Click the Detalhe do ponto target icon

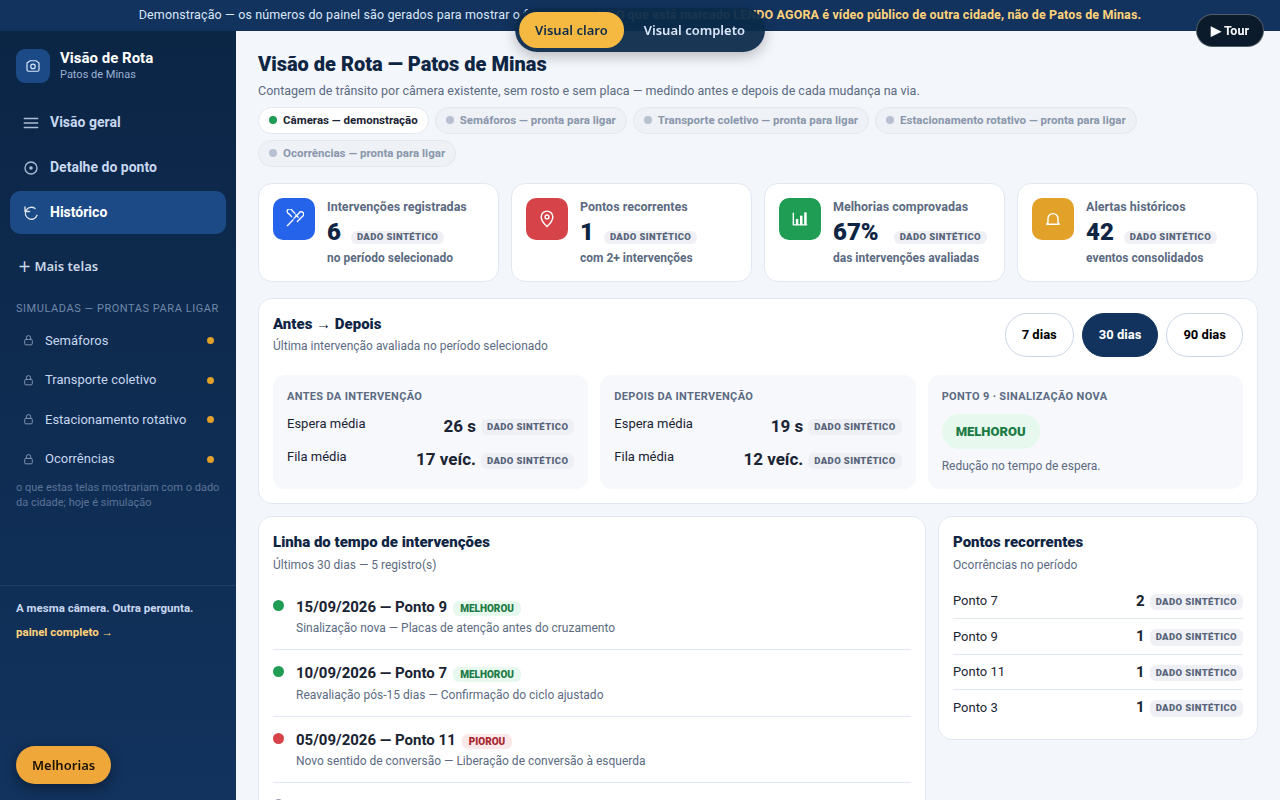pyautogui.click(x=31, y=167)
